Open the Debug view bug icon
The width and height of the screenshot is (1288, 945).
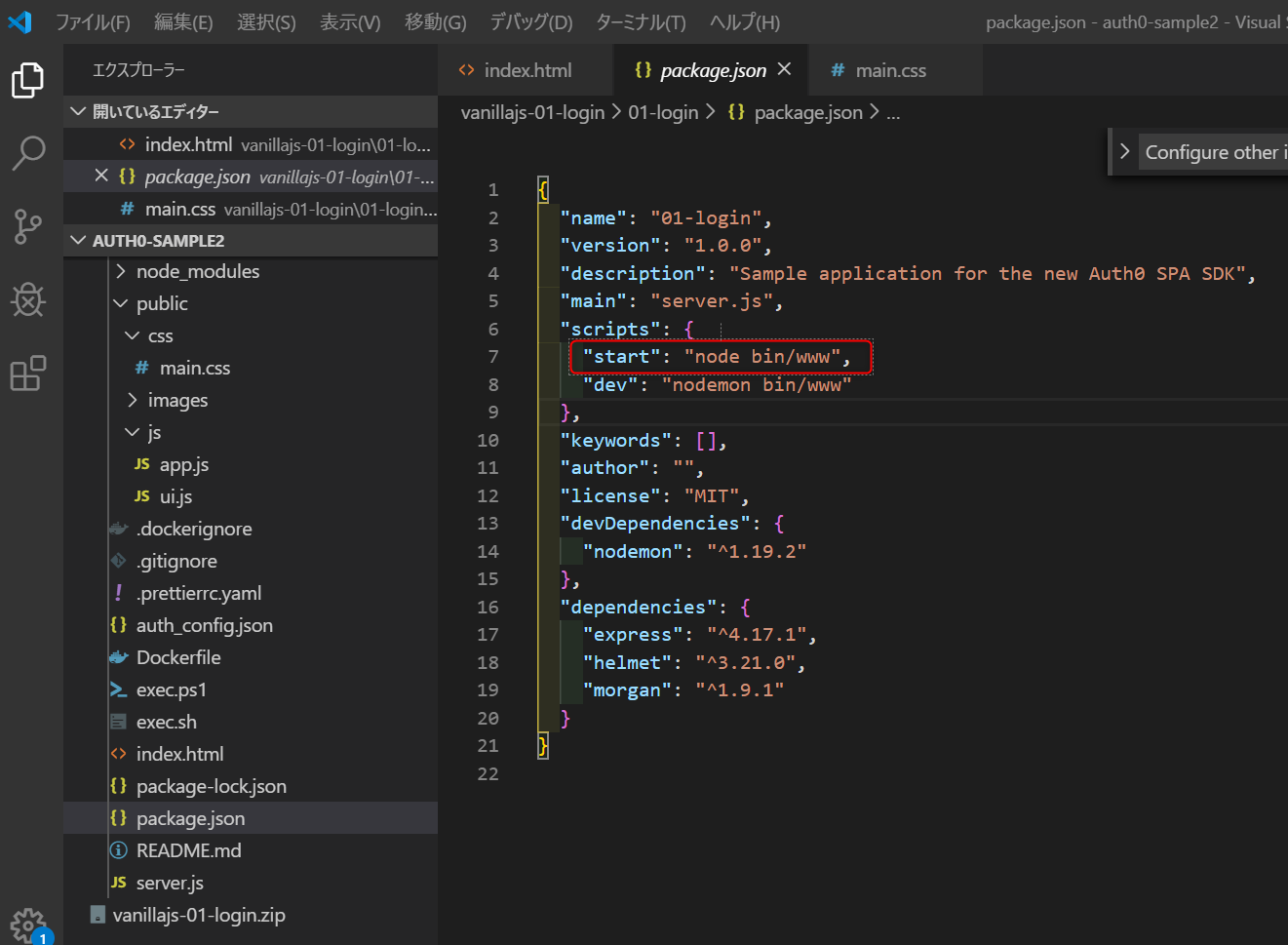click(28, 299)
